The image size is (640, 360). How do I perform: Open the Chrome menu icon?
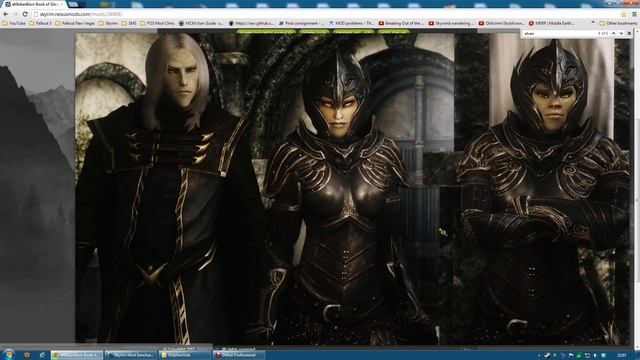coord(634,14)
